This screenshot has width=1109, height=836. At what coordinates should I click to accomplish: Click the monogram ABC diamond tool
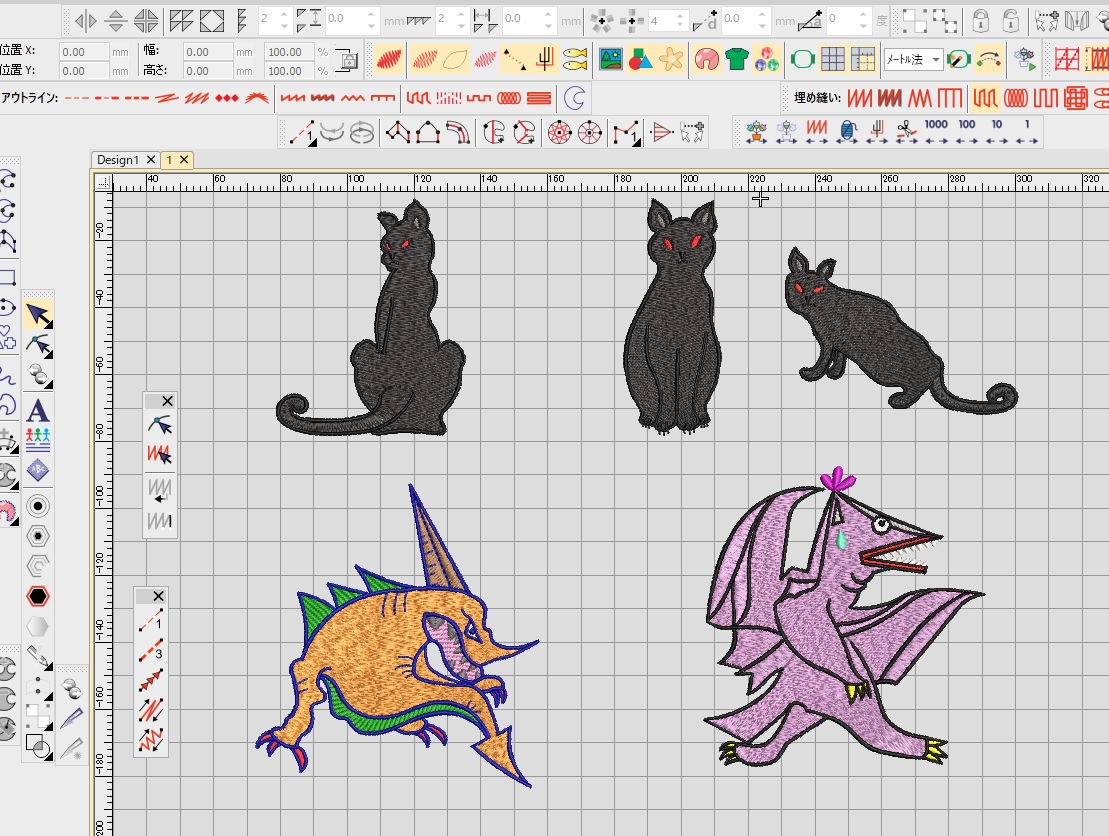point(38,470)
